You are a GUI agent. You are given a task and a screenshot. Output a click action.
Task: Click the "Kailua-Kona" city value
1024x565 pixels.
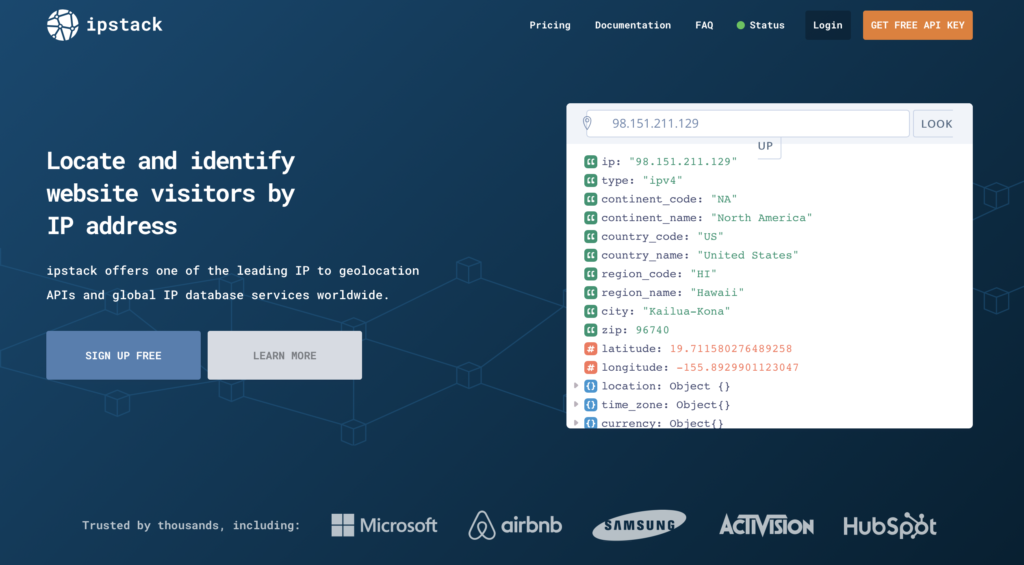tap(686, 312)
